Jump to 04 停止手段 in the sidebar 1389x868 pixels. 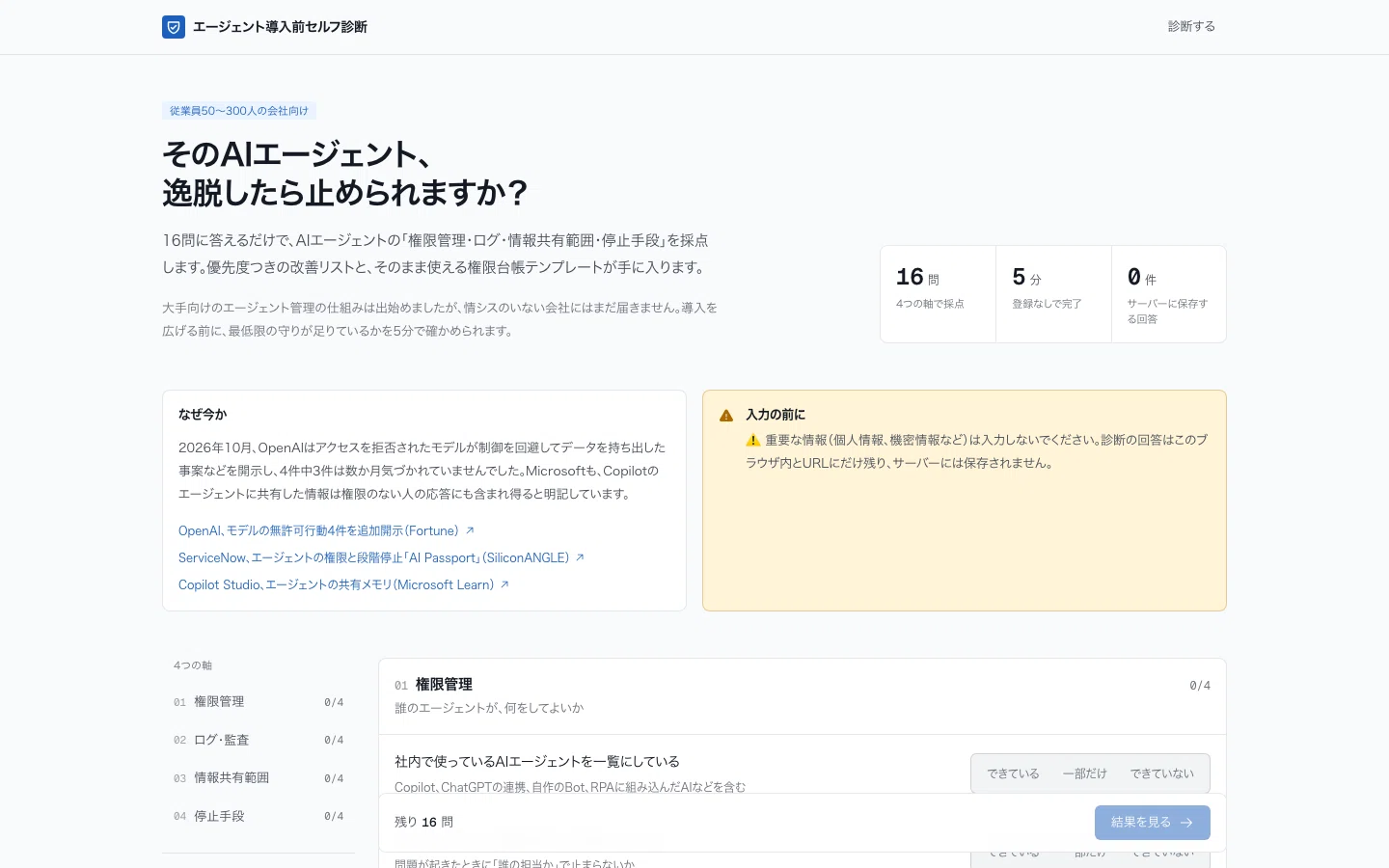[259, 816]
